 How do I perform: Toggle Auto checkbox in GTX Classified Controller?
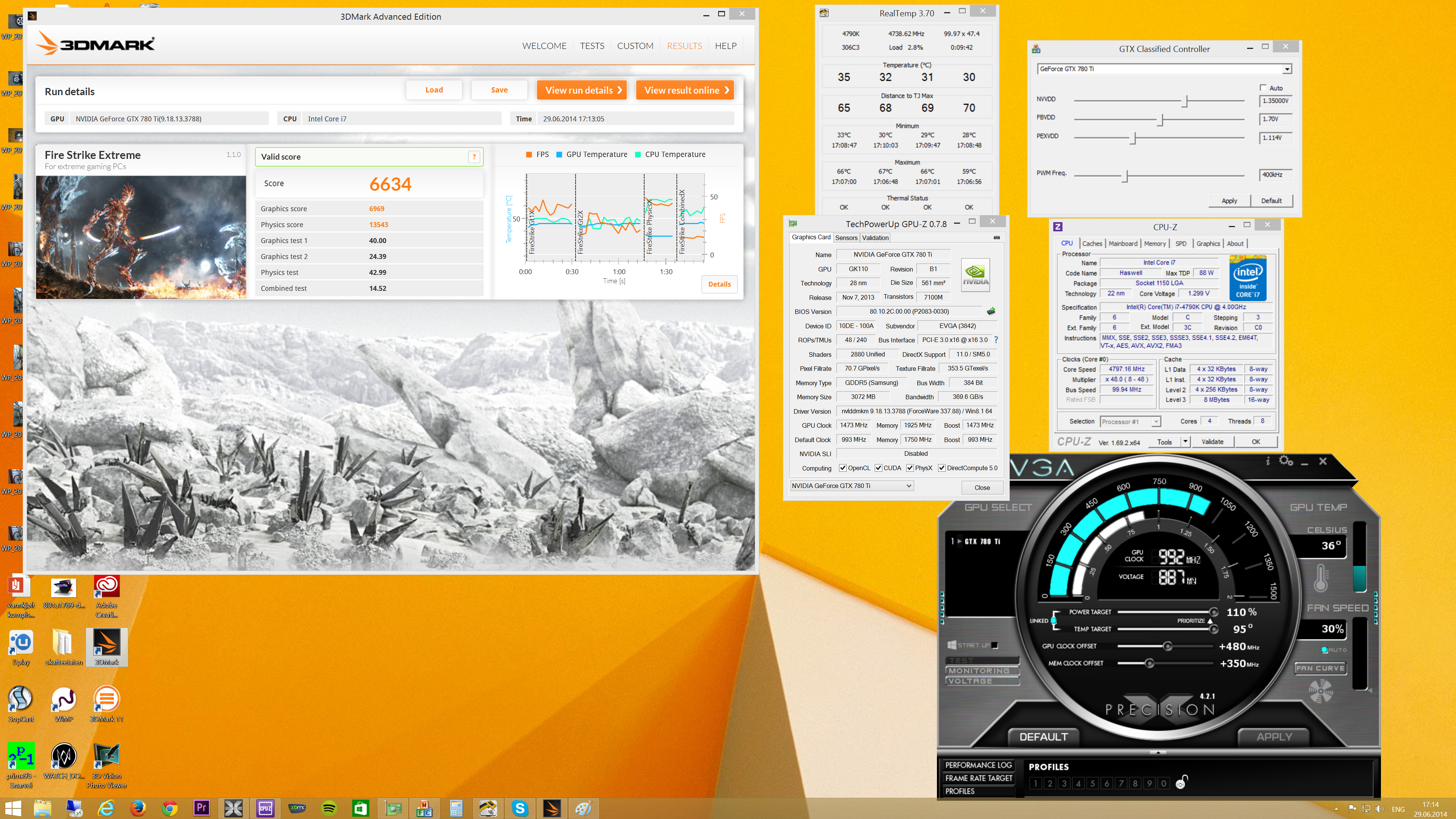pos(1263,88)
